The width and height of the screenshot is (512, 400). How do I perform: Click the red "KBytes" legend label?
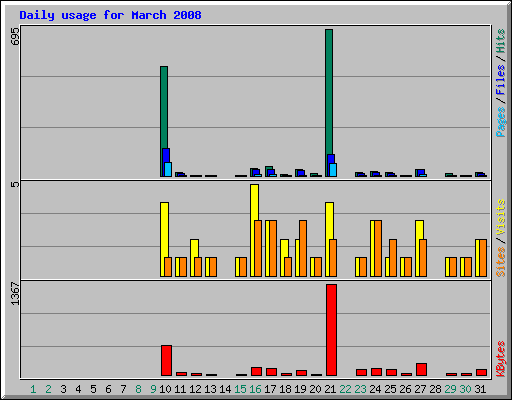(x=501, y=359)
